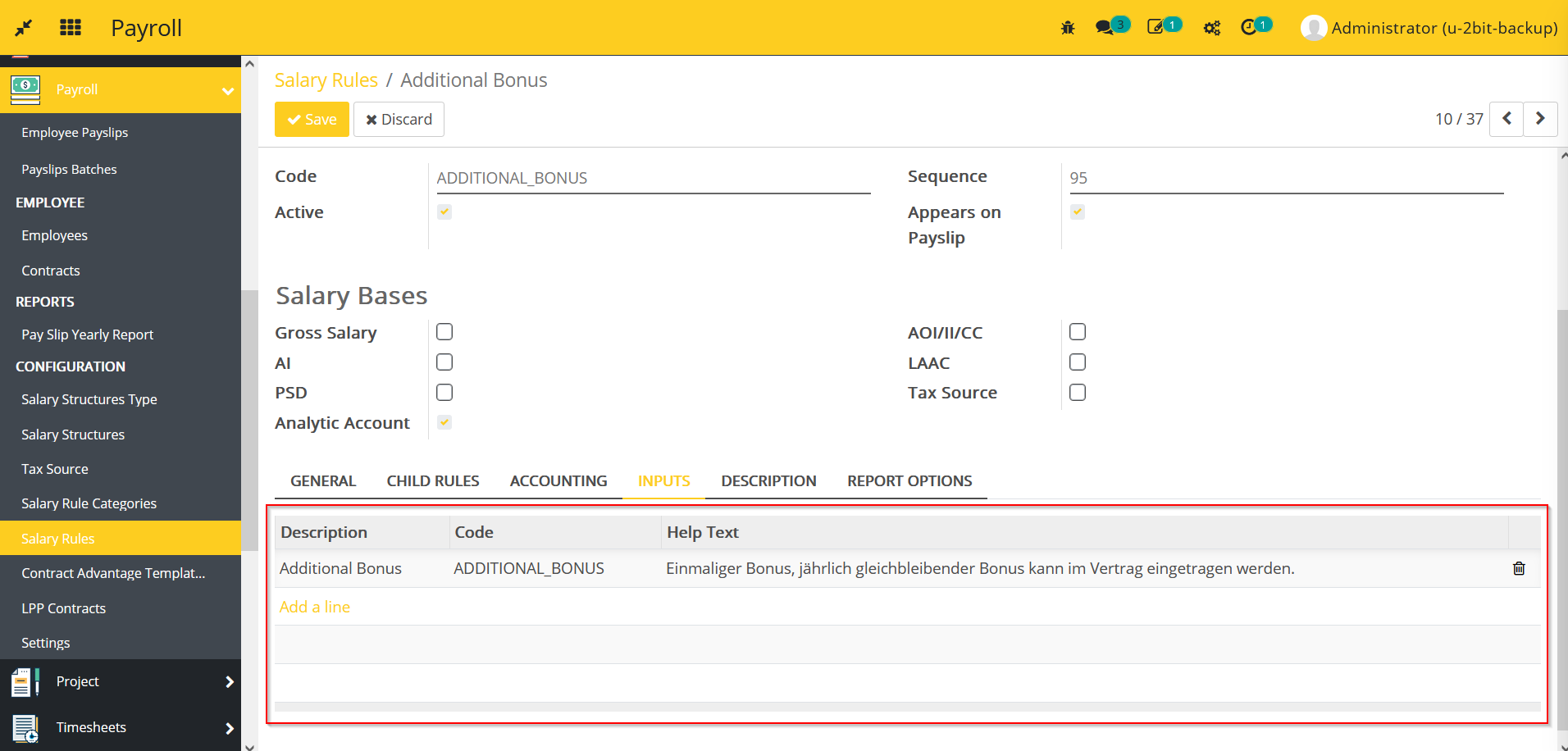Open the conversations chat icon
This screenshot has height=751, width=1568.
tap(1105, 28)
